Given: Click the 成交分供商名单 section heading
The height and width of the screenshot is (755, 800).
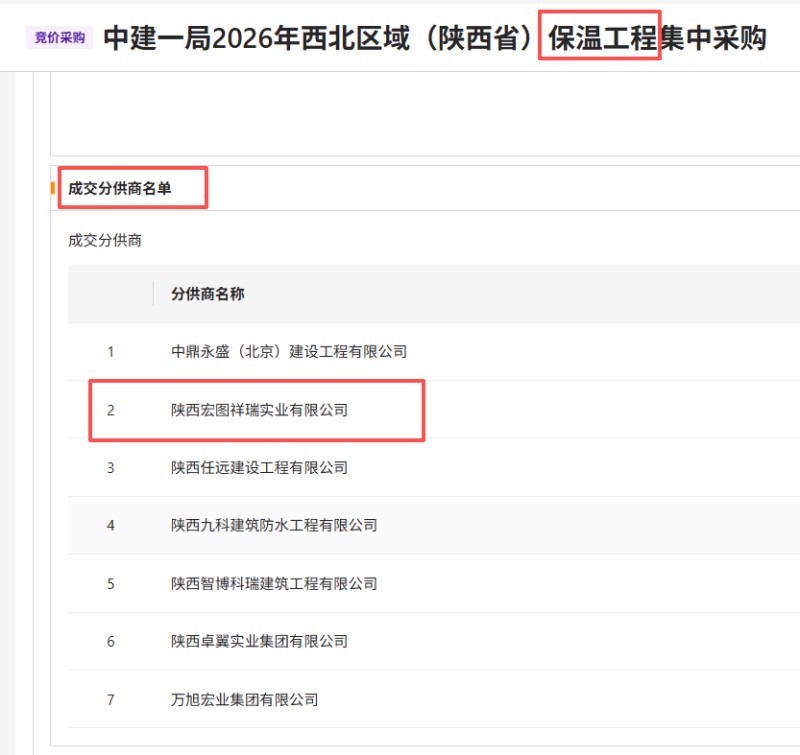Looking at the screenshot, I should (x=119, y=188).
